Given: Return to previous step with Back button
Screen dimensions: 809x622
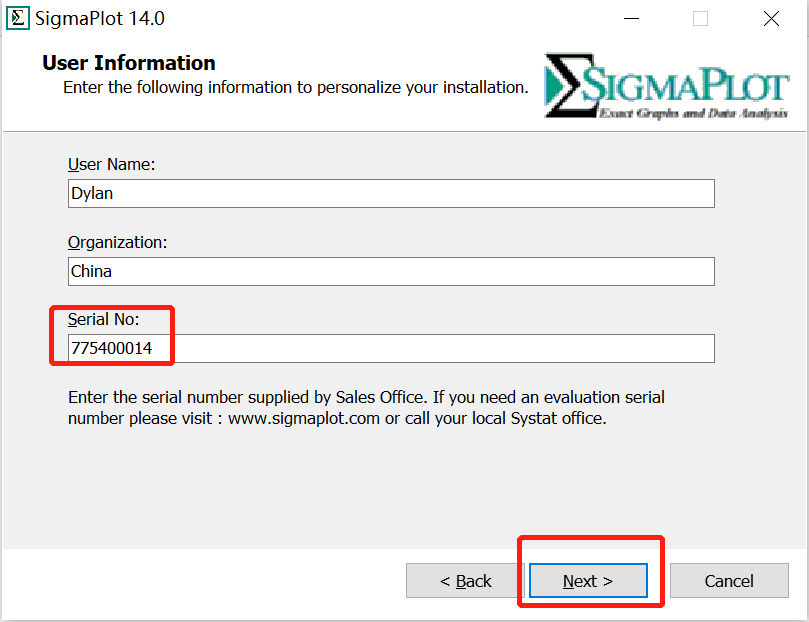Looking at the screenshot, I should pyautogui.click(x=465, y=581).
